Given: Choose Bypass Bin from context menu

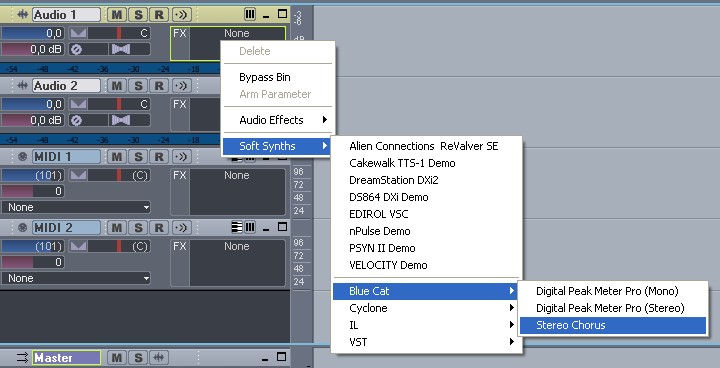Looking at the screenshot, I should pyautogui.click(x=277, y=77).
